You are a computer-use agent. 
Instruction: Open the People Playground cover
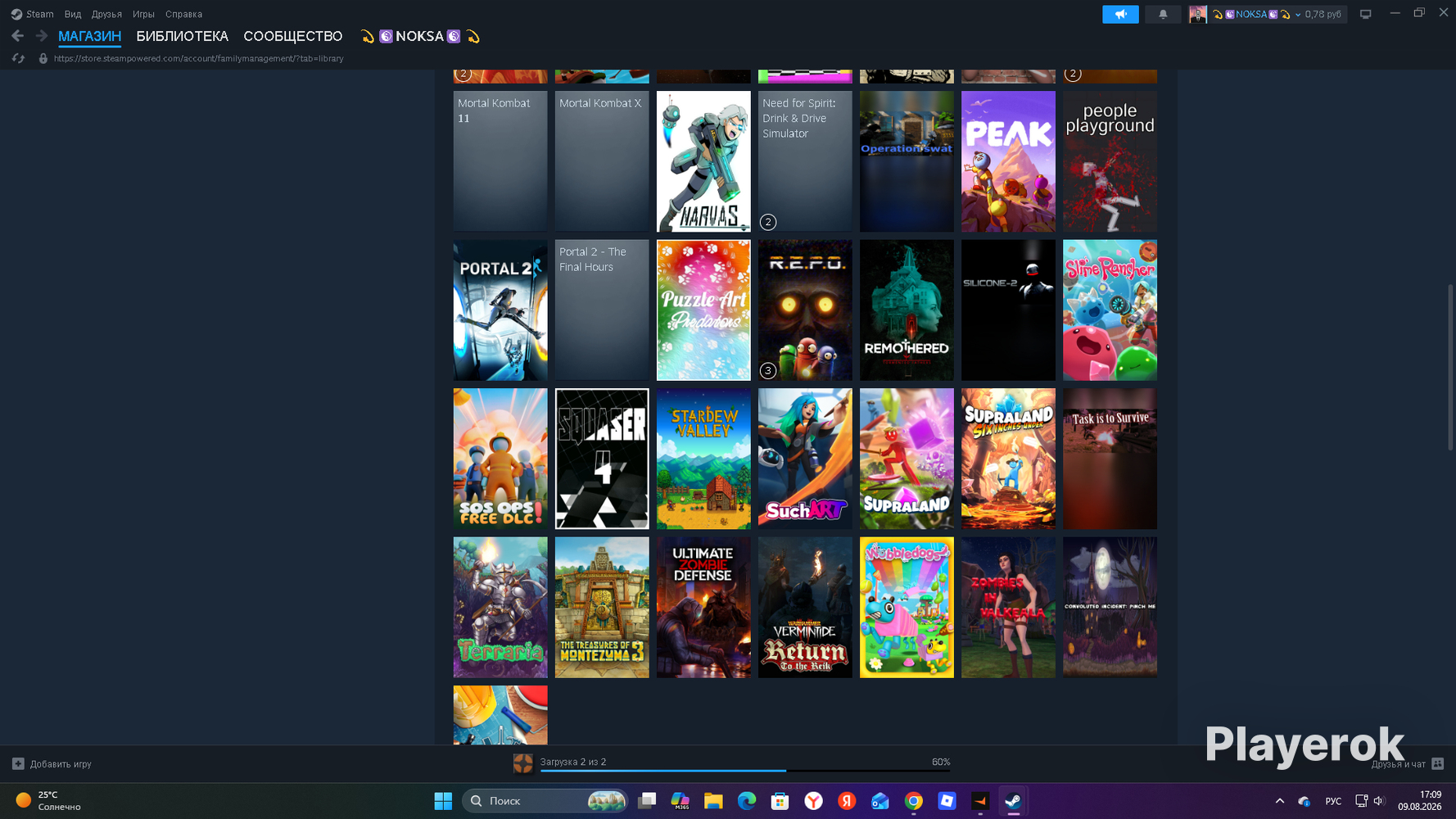click(1110, 161)
